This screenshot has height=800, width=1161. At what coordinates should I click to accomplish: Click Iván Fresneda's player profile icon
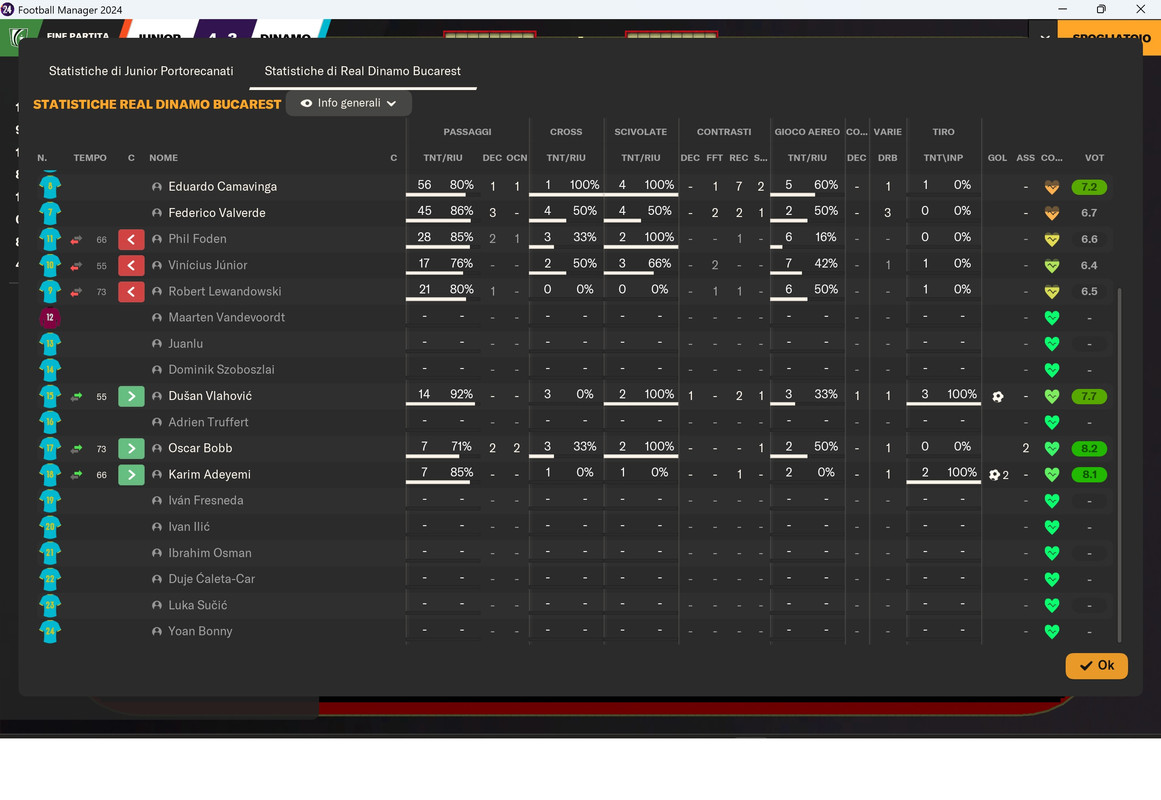click(x=157, y=501)
